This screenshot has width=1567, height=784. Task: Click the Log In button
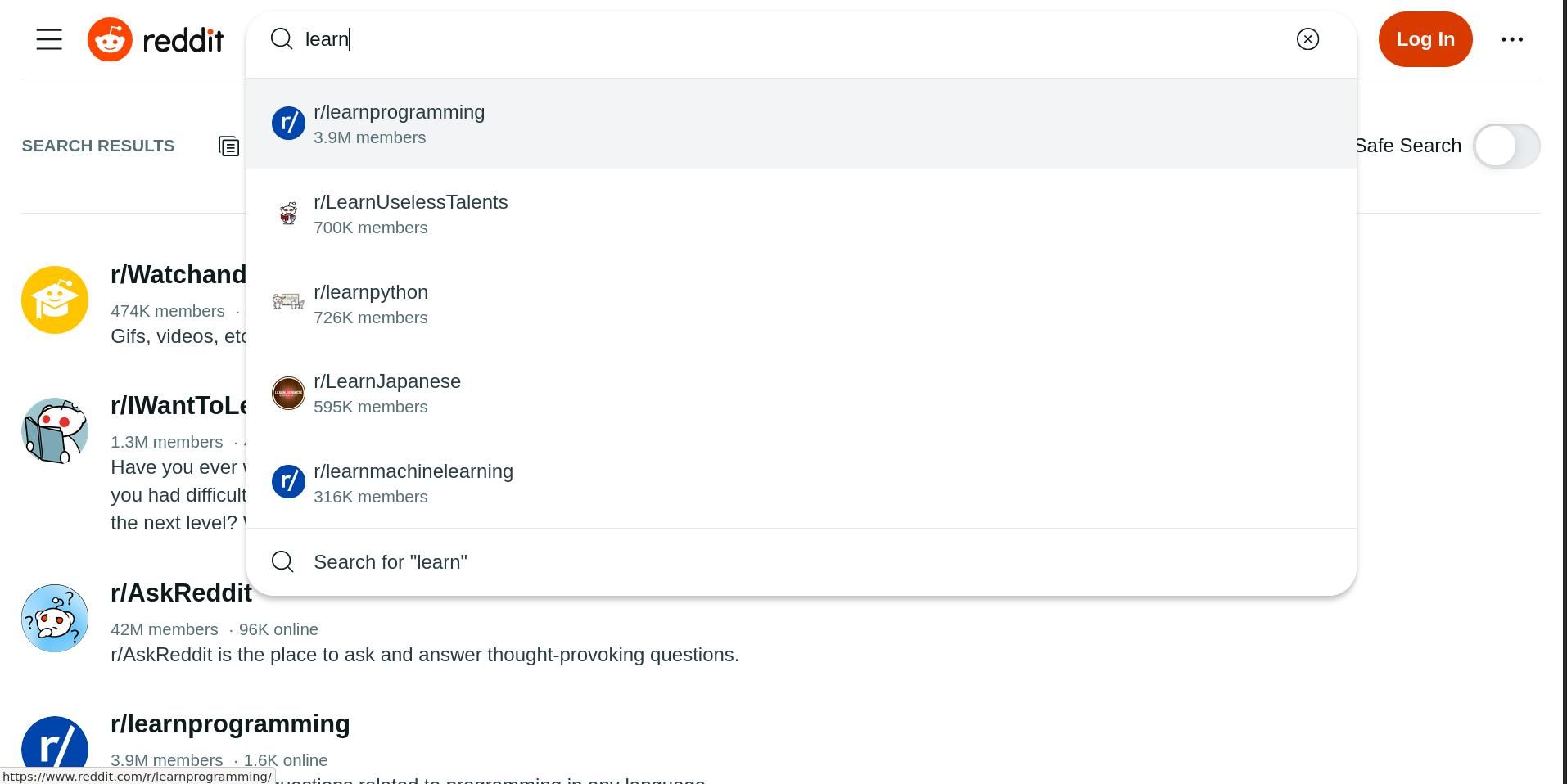(1425, 38)
